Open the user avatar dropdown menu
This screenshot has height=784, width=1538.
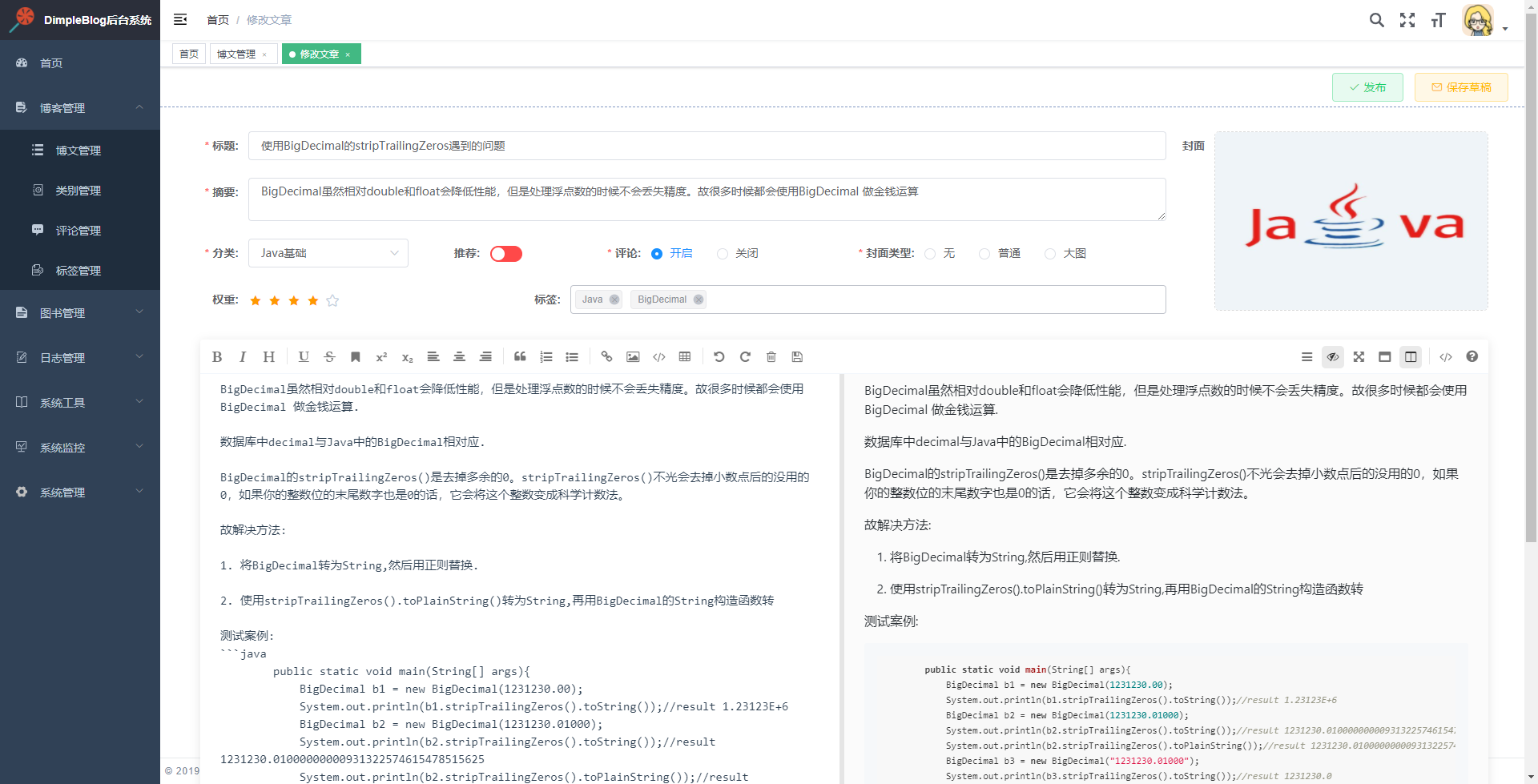(1484, 20)
